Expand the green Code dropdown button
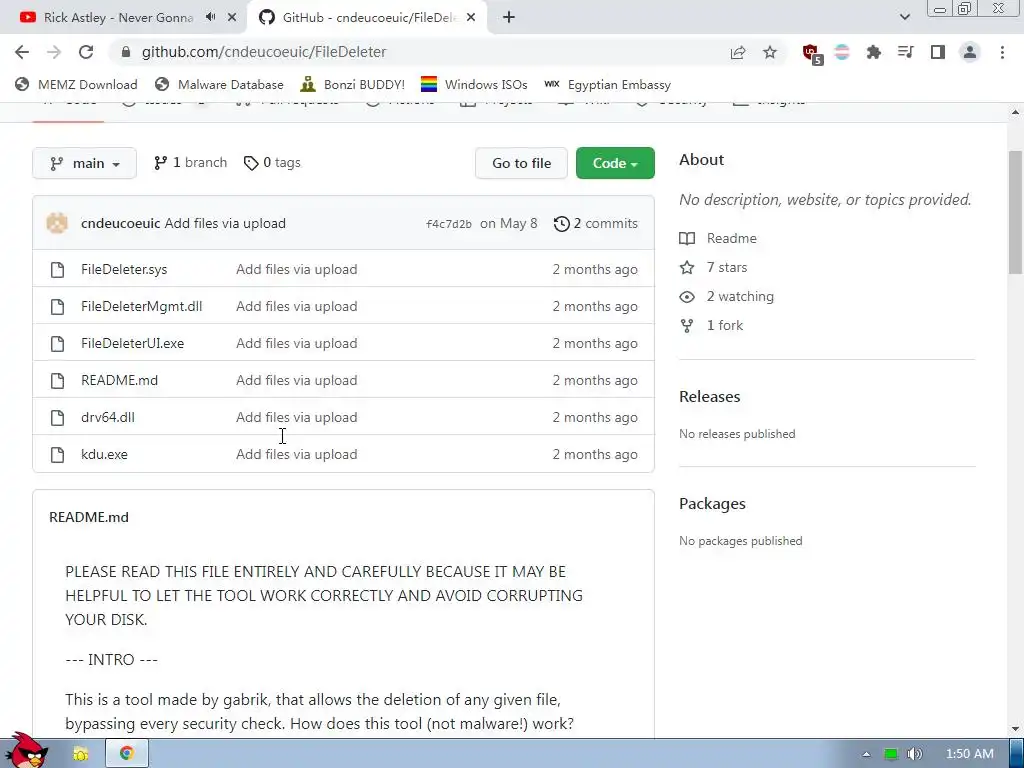 pyautogui.click(x=615, y=163)
